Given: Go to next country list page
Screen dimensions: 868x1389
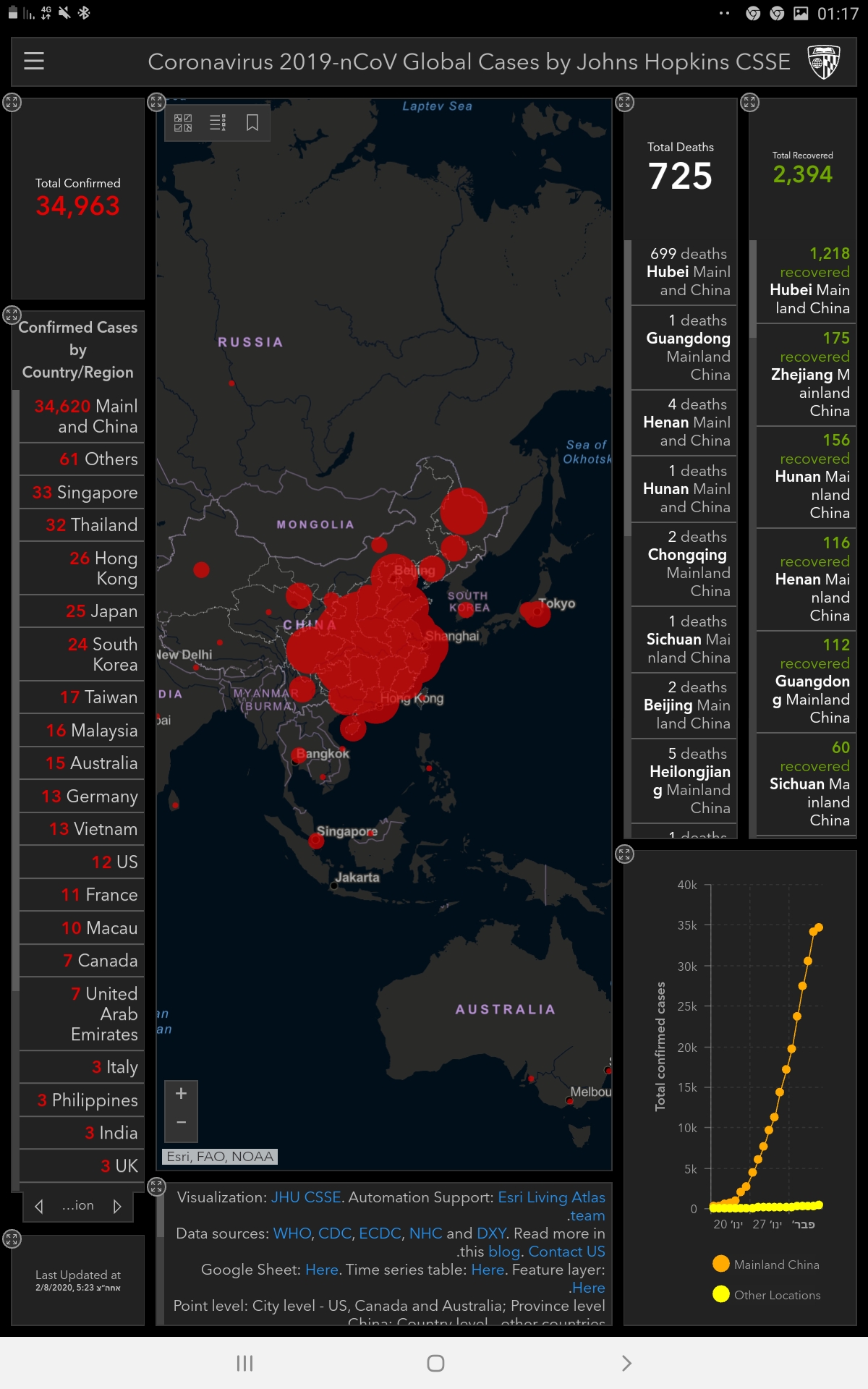Looking at the screenshot, I should pyautogui.click(x=116, y=1206).
